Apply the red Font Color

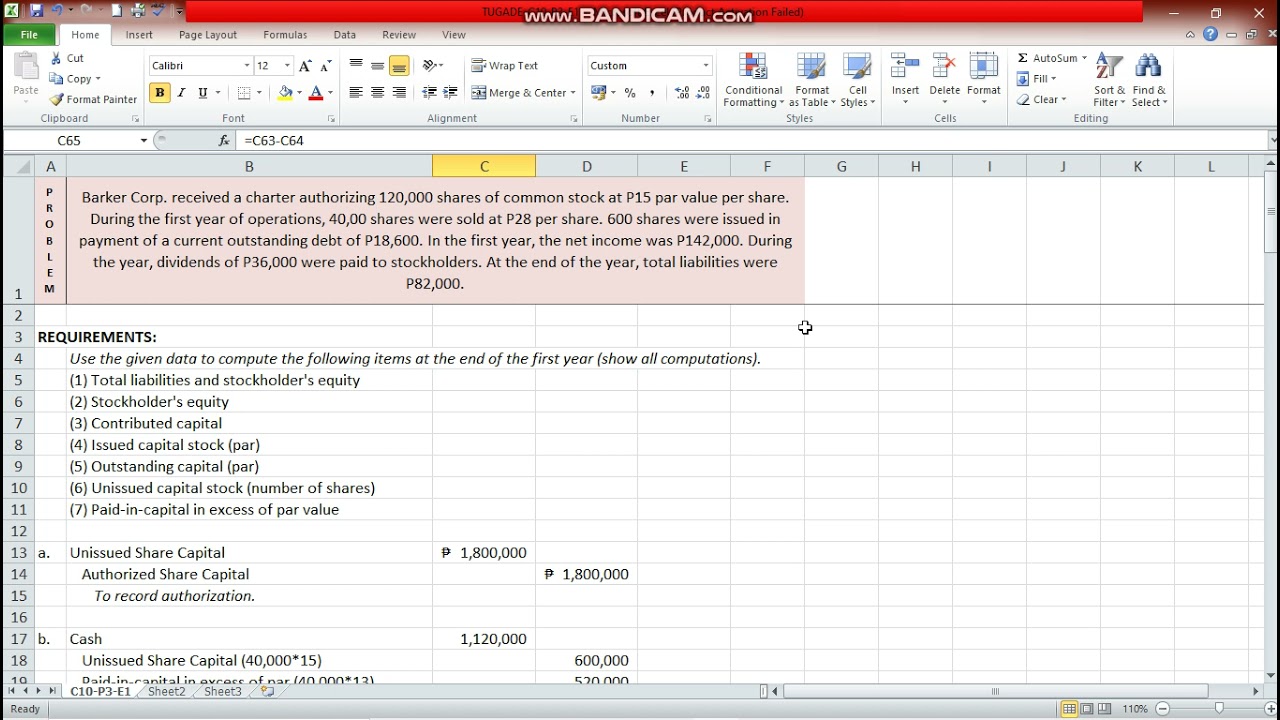[315, 93]
